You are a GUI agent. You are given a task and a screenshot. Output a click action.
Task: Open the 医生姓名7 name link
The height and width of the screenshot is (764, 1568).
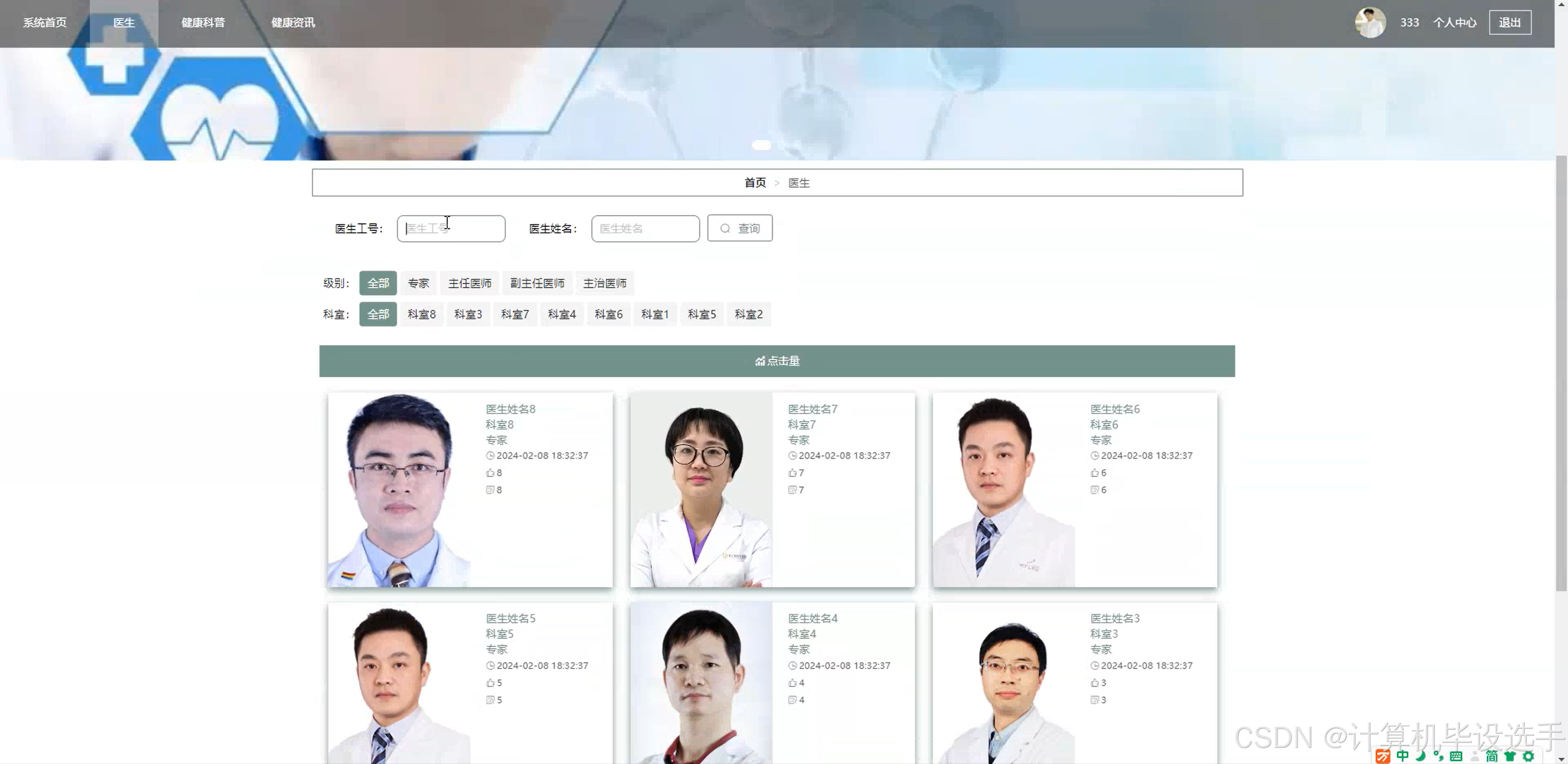click(812, 409)
